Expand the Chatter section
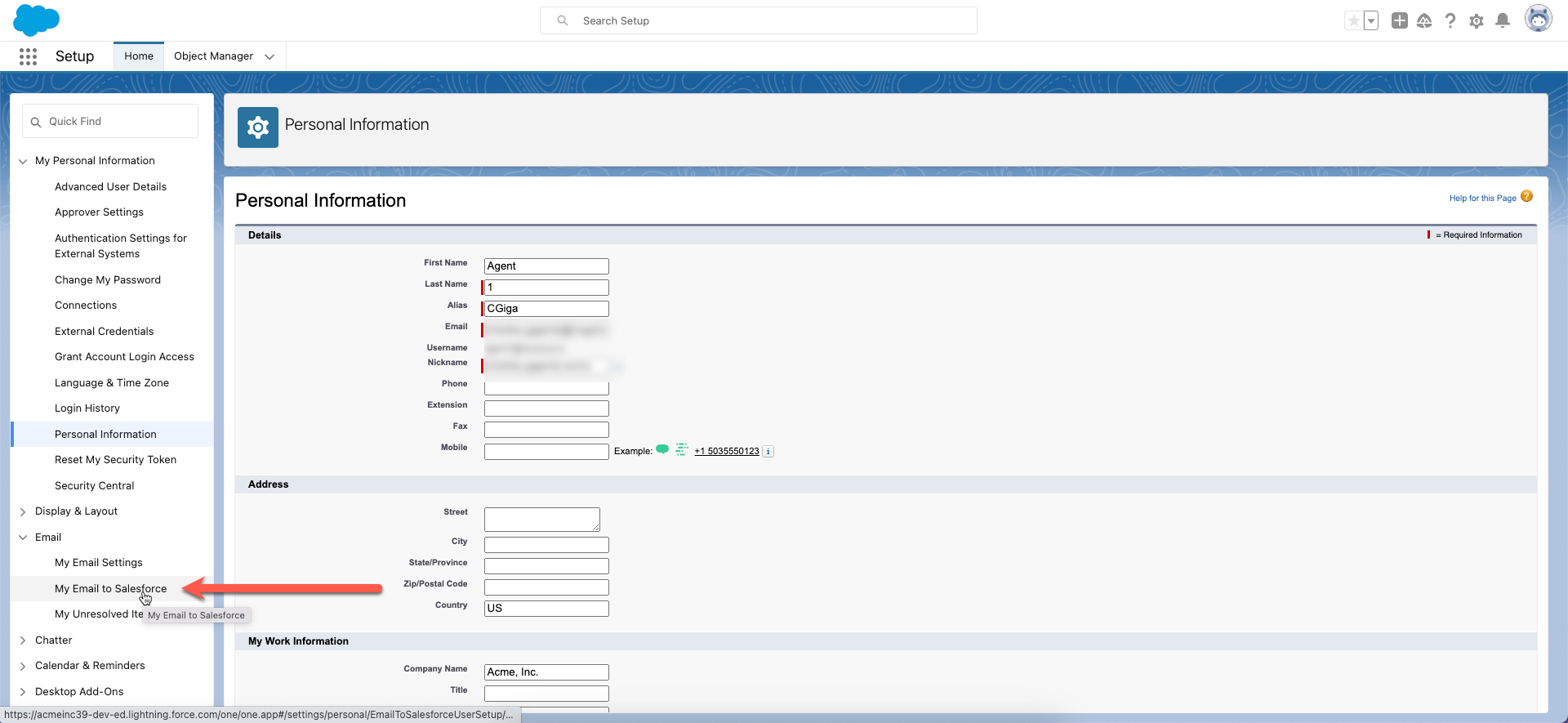 point(23,640)
